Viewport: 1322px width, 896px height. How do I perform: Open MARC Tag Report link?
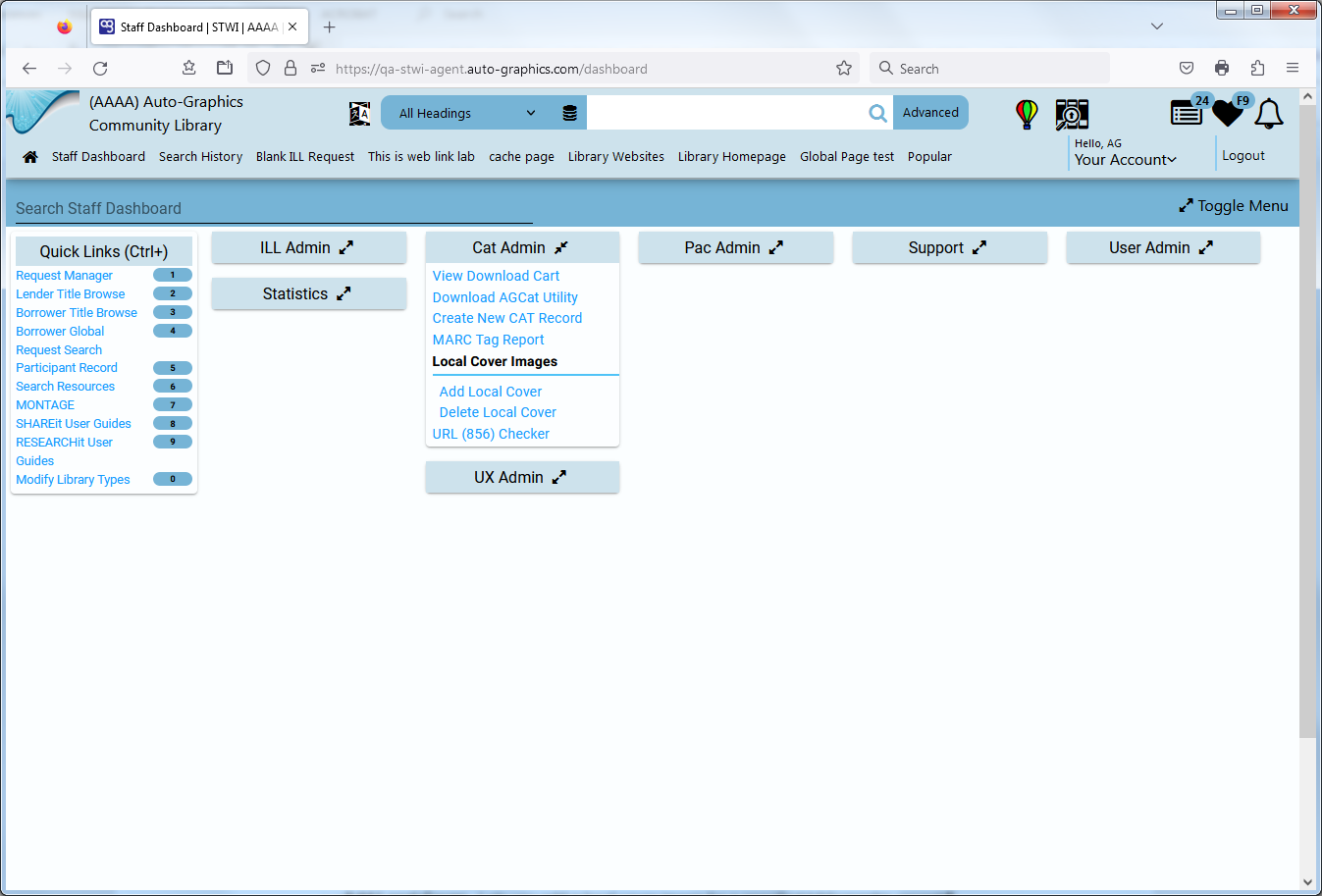[x=488, y=341]
